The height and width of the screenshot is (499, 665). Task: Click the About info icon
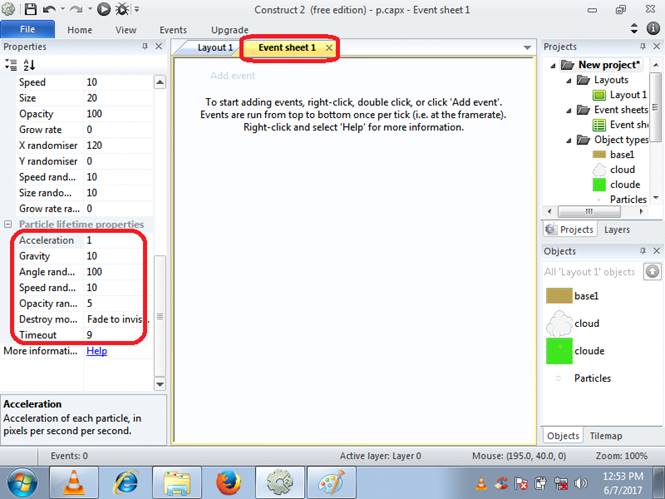[x=653, y=29]
